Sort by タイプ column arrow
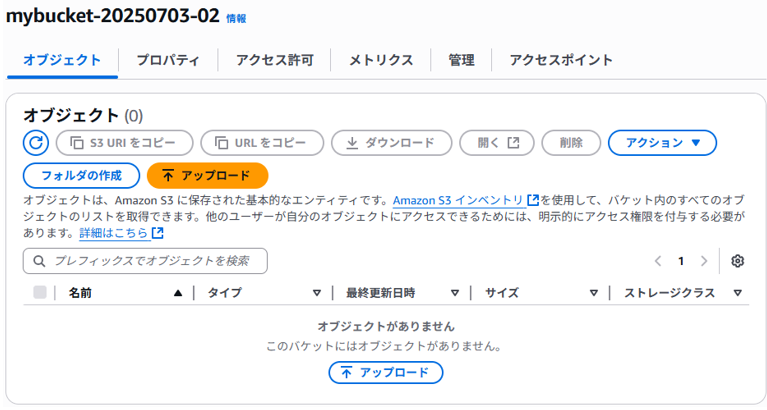The height and width of the screenshot is (410, 767). tap(316, 293)
